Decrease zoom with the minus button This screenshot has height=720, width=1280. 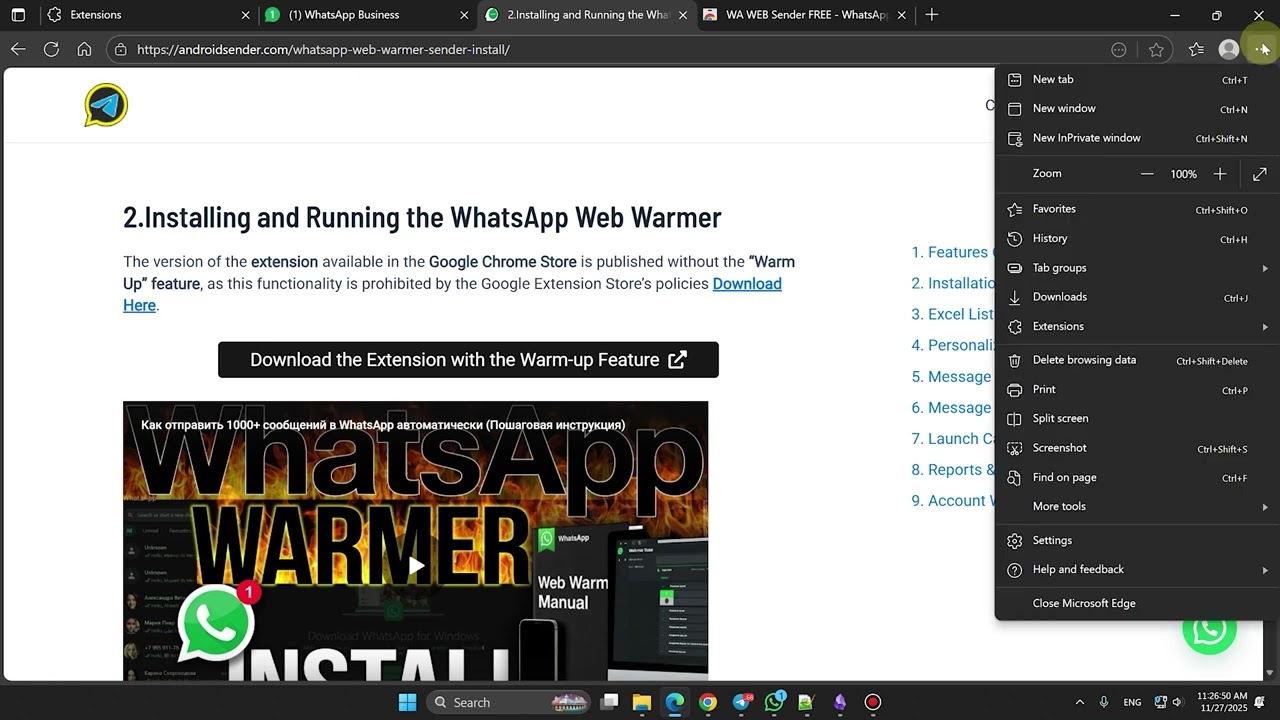point(1147,174)
